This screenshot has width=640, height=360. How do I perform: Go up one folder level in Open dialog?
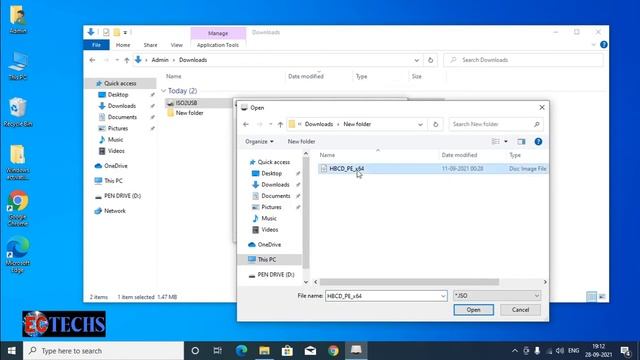(280, 124)
